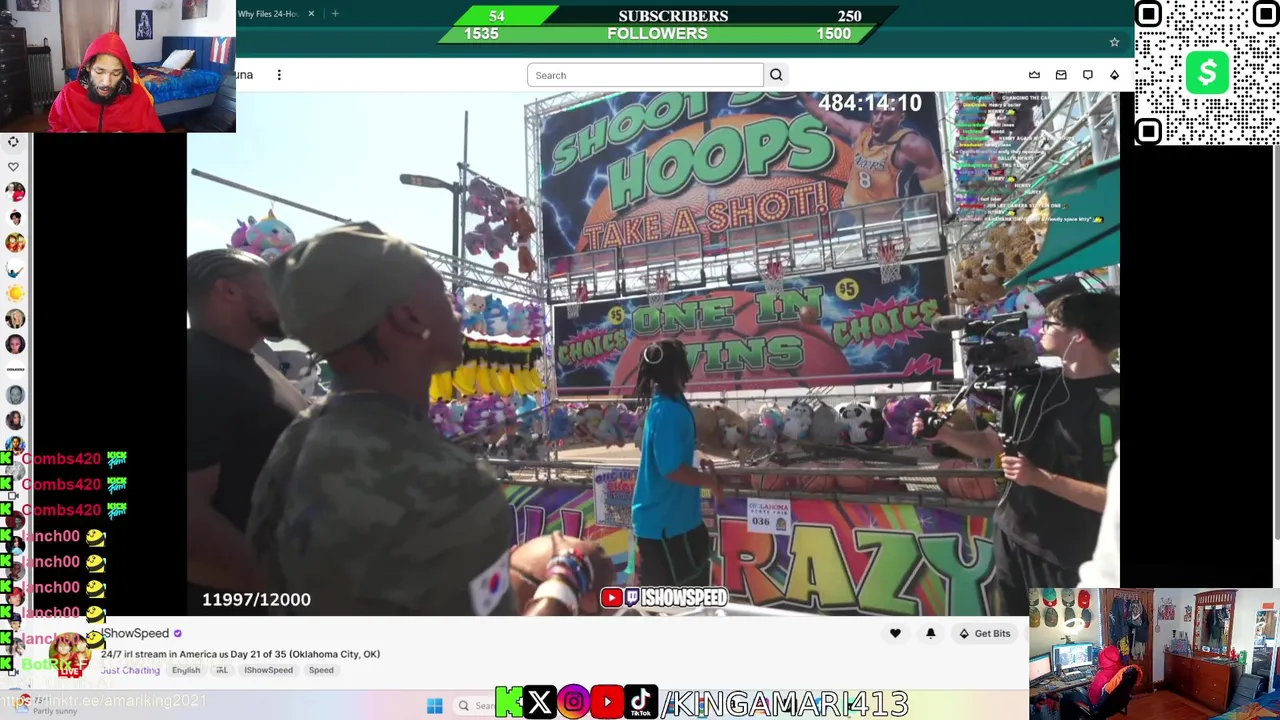Select the English tag

[x=186, y=670]
